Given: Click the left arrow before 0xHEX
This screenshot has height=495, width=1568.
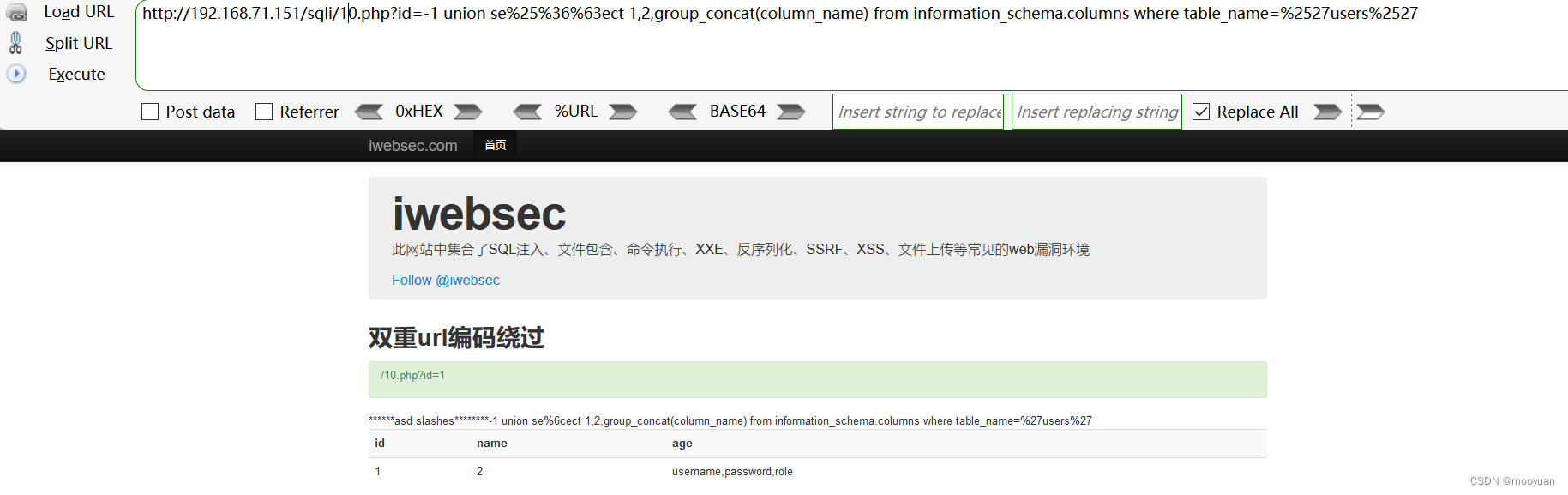Looking at the screenshot, I should [x=369, y=112].
